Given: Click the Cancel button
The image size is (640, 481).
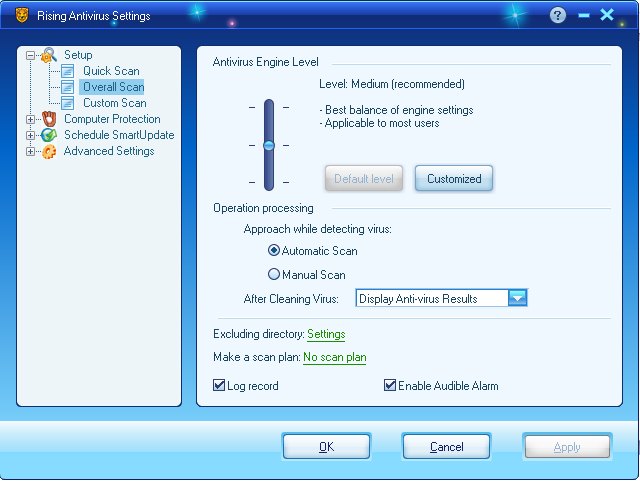Looking at the screenshot, I should click(447, 447).
